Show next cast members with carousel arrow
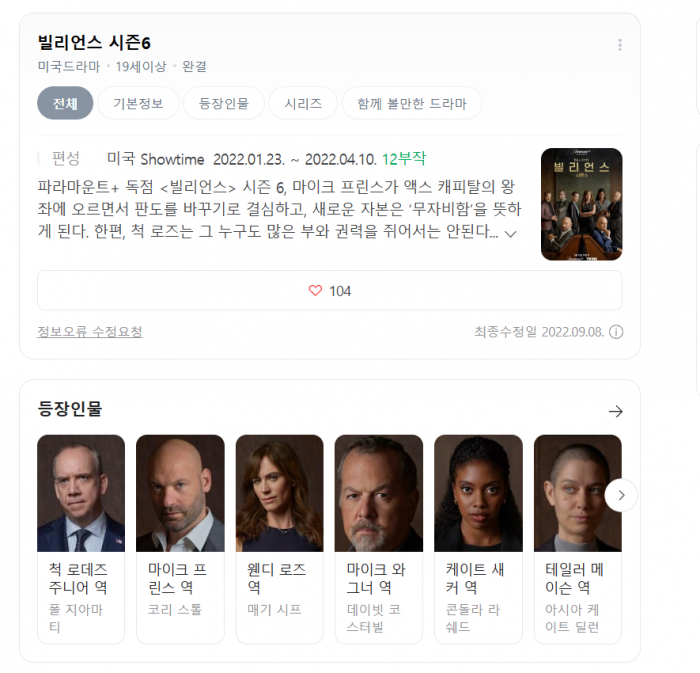 621,495
